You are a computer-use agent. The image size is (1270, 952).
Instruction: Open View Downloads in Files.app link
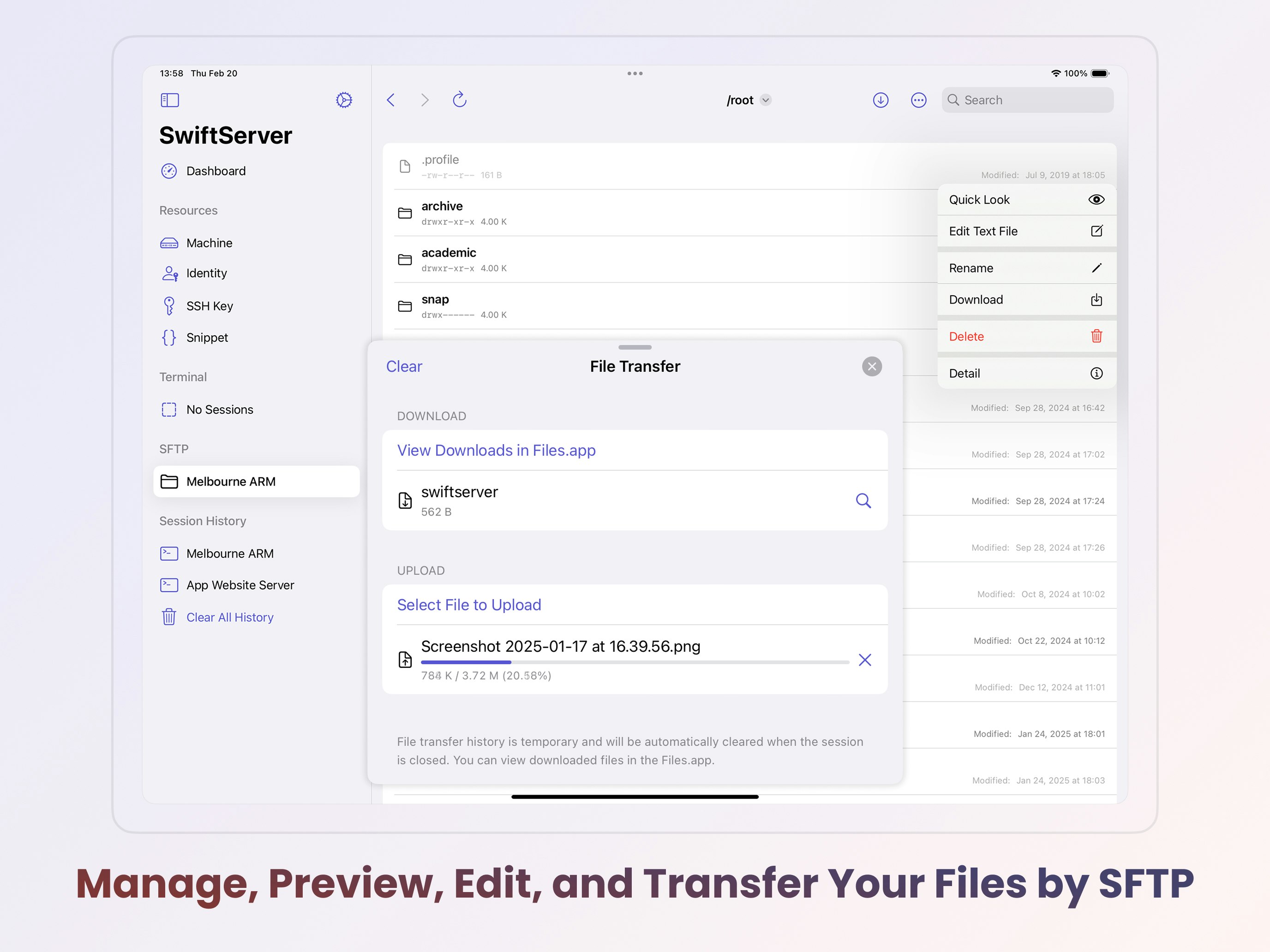click(x=497, y=451)
